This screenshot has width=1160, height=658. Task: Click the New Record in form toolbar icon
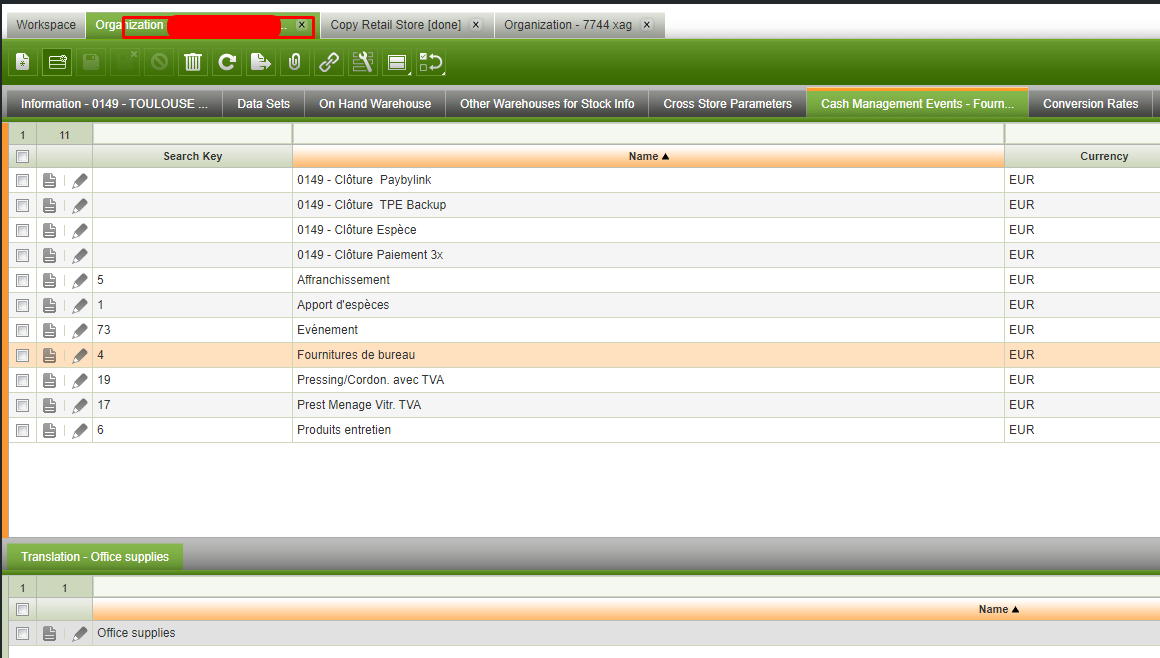pos(23,62)
